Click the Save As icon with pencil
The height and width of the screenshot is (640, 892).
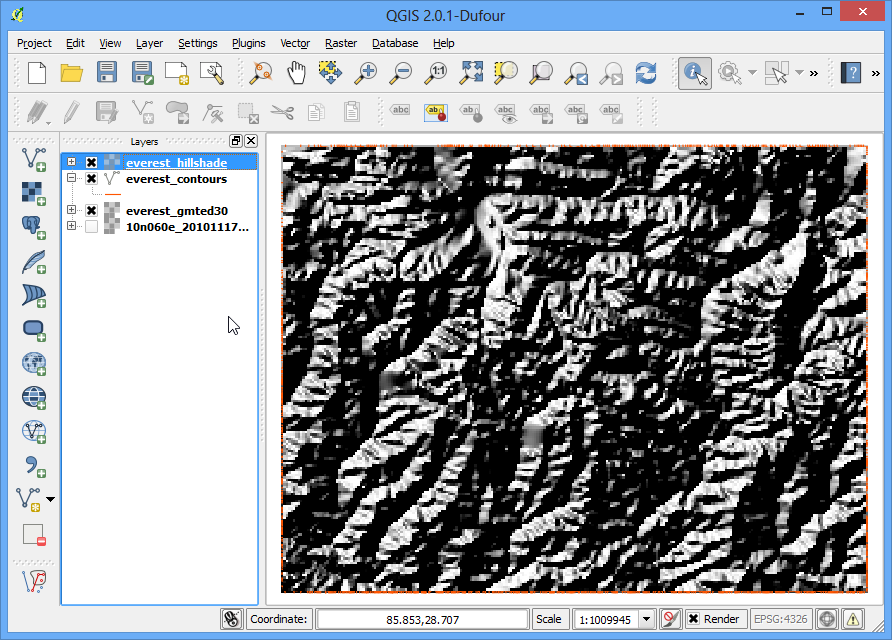tap(142, 73)
